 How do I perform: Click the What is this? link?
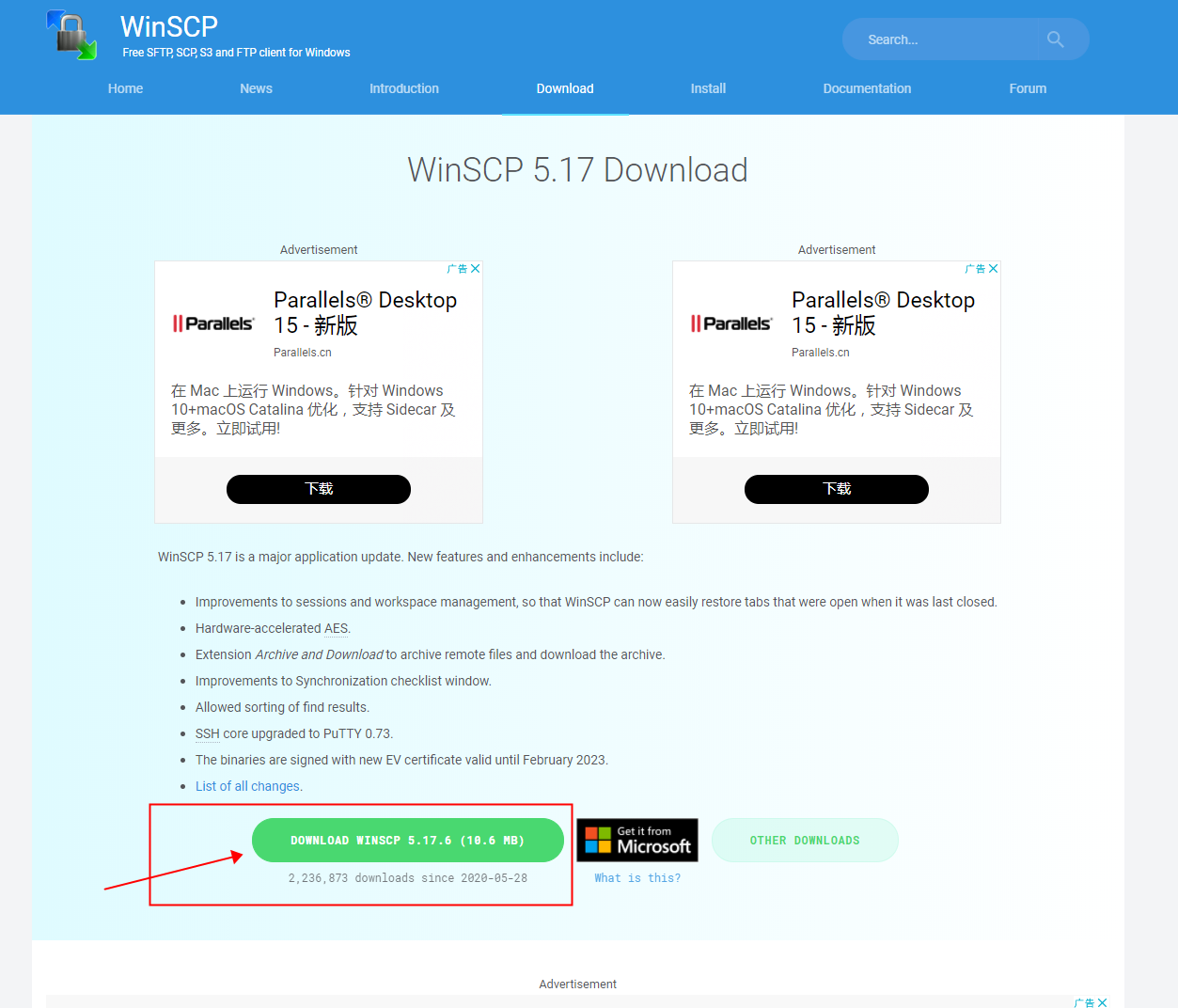637,878
